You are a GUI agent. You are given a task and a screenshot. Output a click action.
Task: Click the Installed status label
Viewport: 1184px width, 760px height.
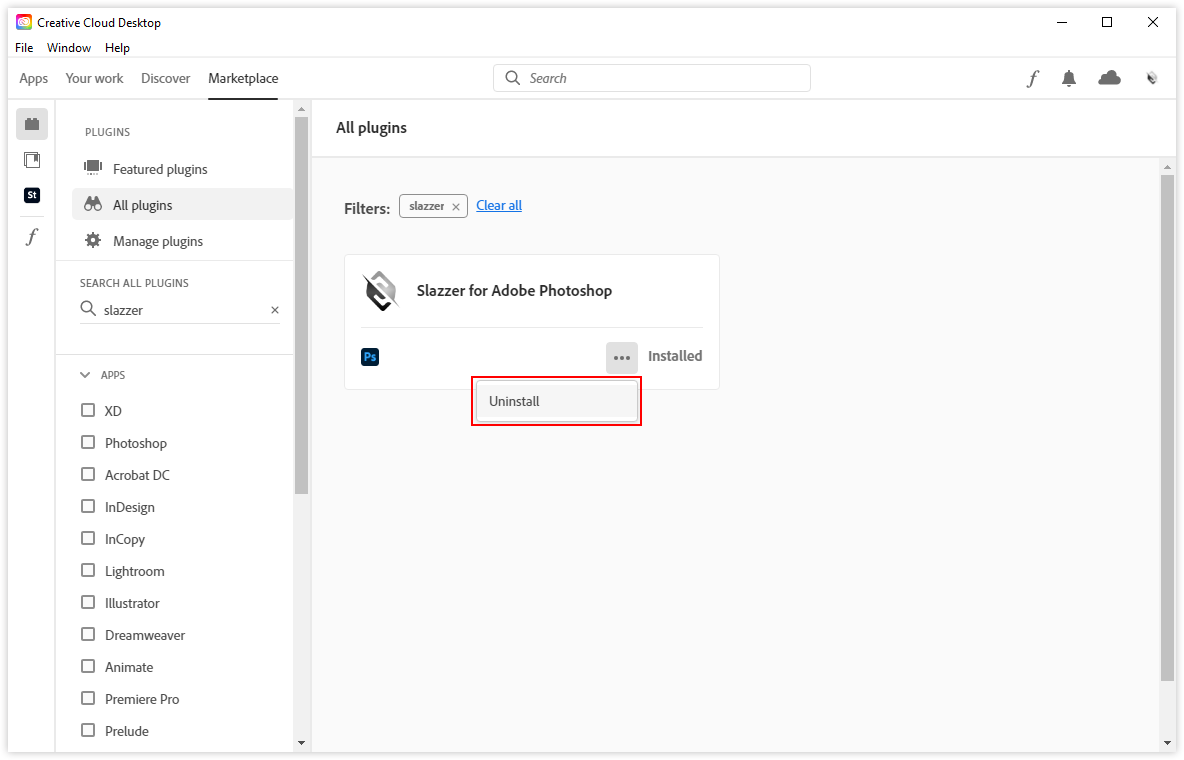click(675, 357)
